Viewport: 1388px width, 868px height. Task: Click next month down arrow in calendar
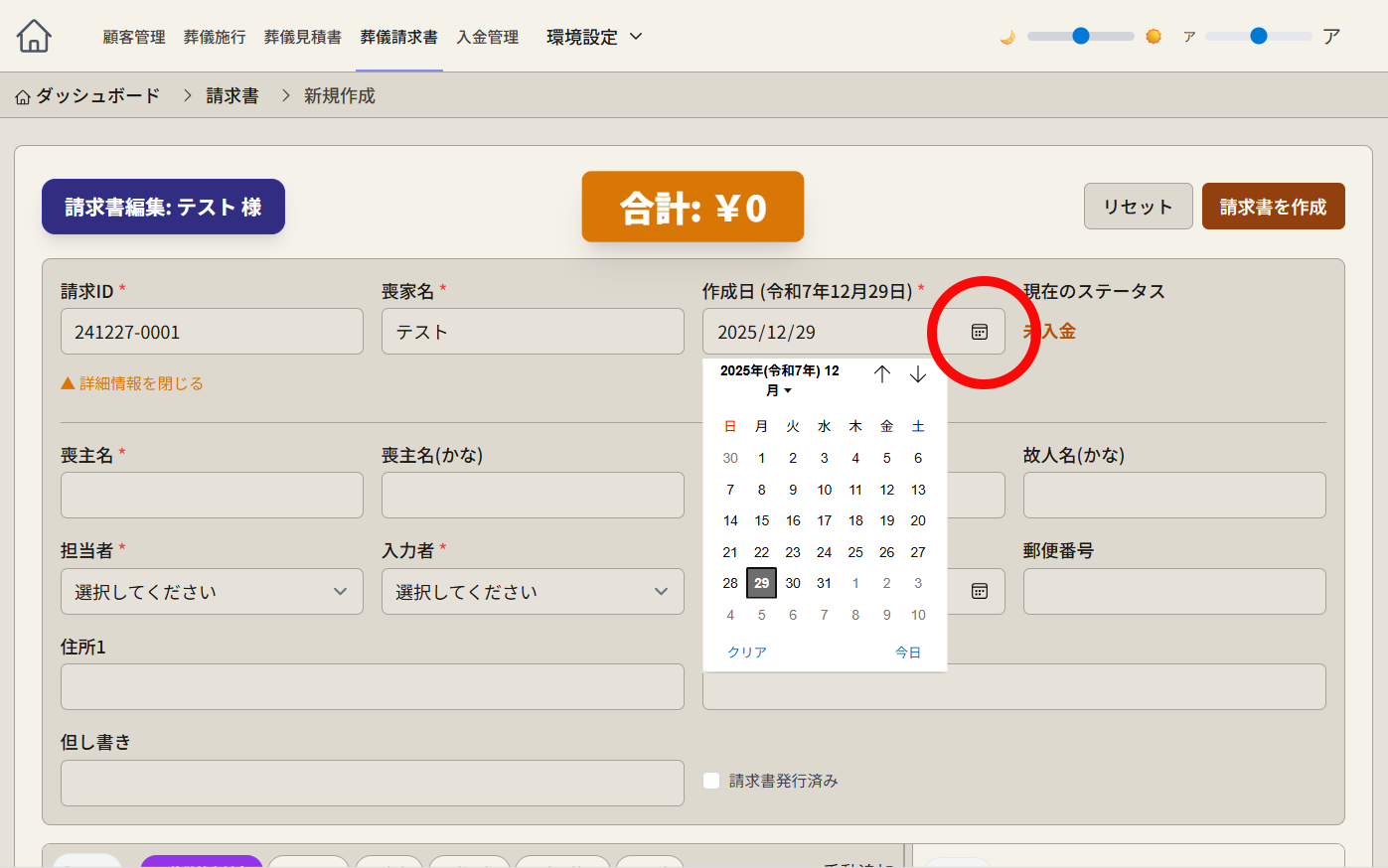[x=917, y=374]
